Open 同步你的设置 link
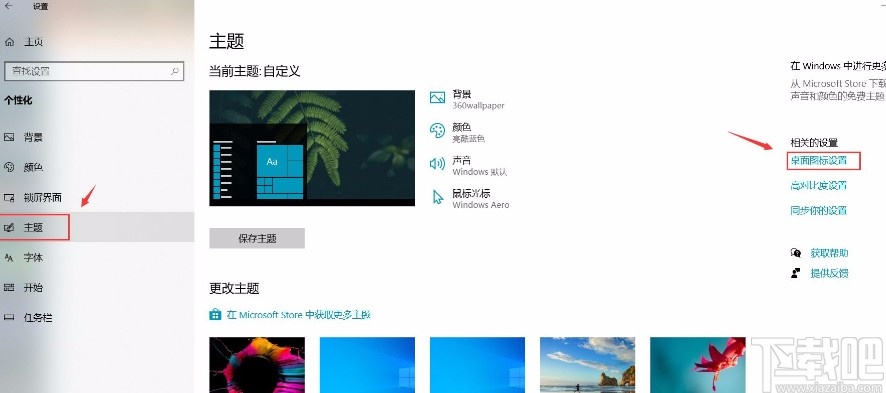The height and width of the screenshot is (393, 886). click(819, 210)
